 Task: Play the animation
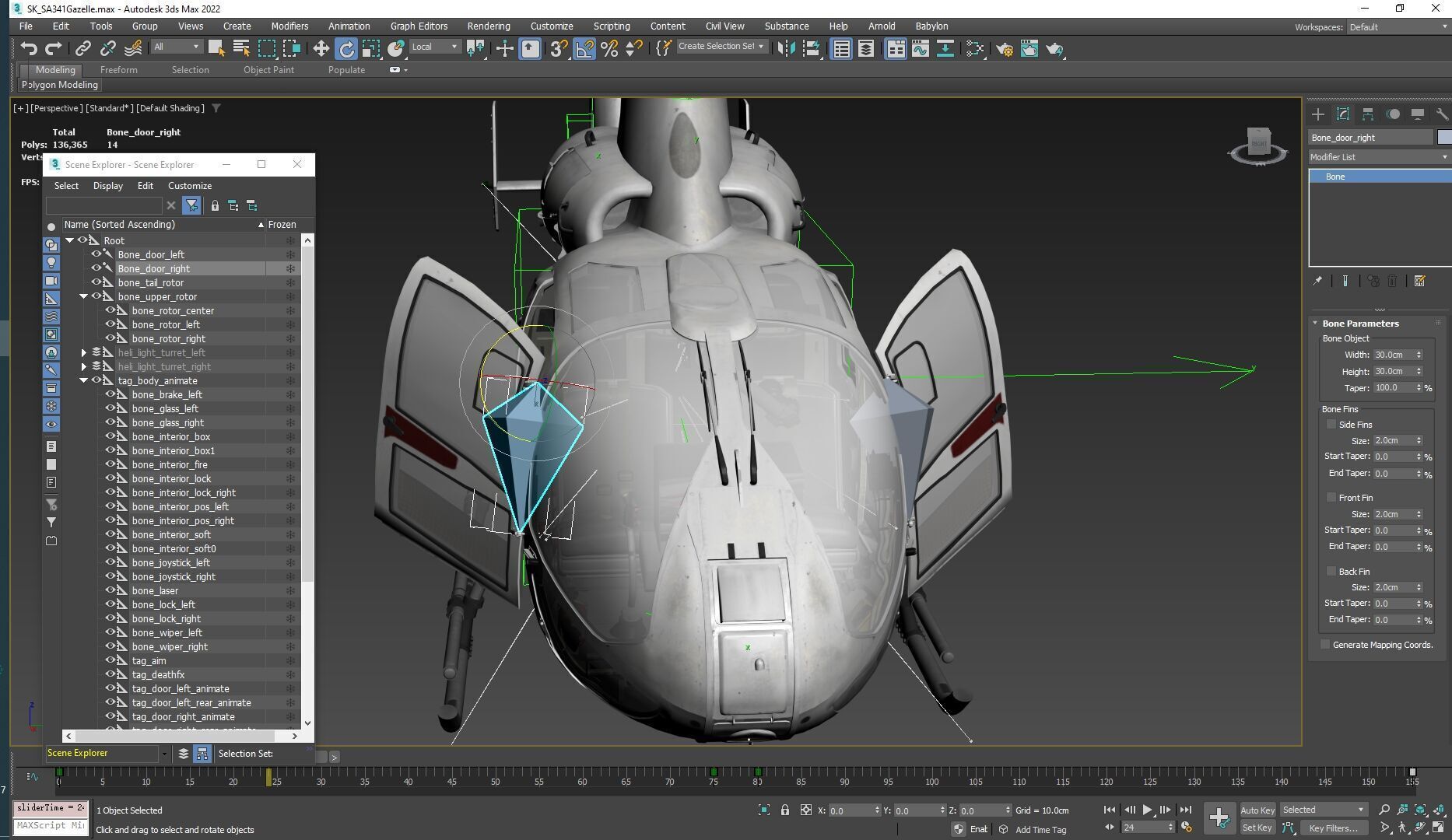1148,810
